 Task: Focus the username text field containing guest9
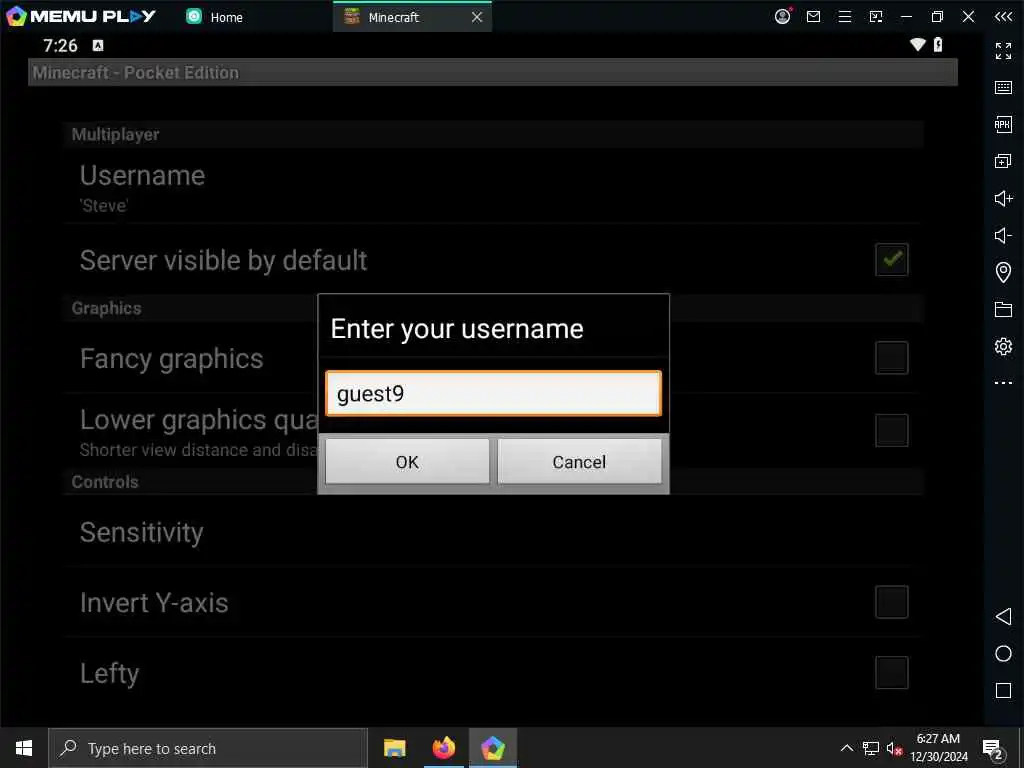tap(493, 393)
